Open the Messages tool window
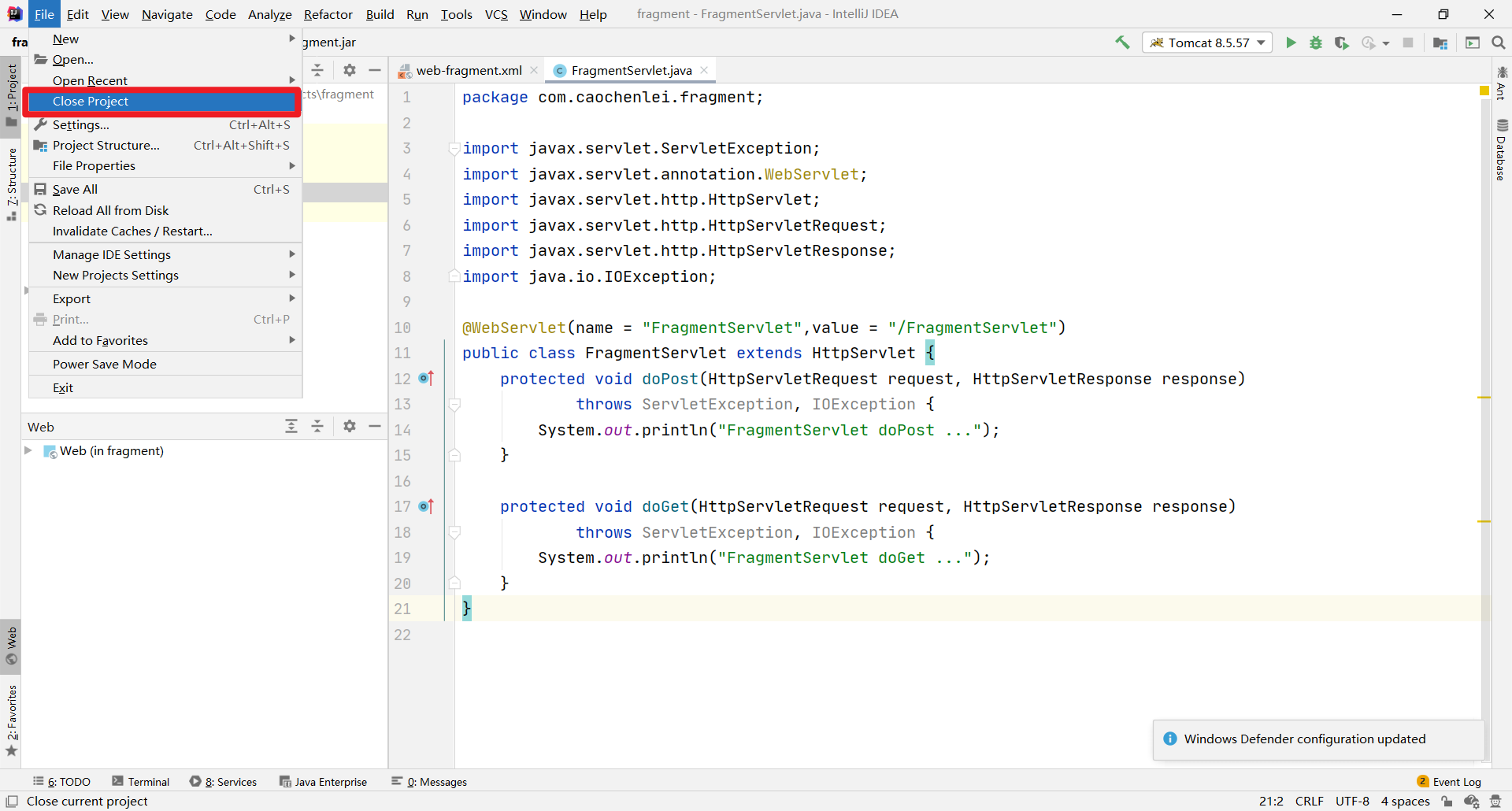 (429, 782)
